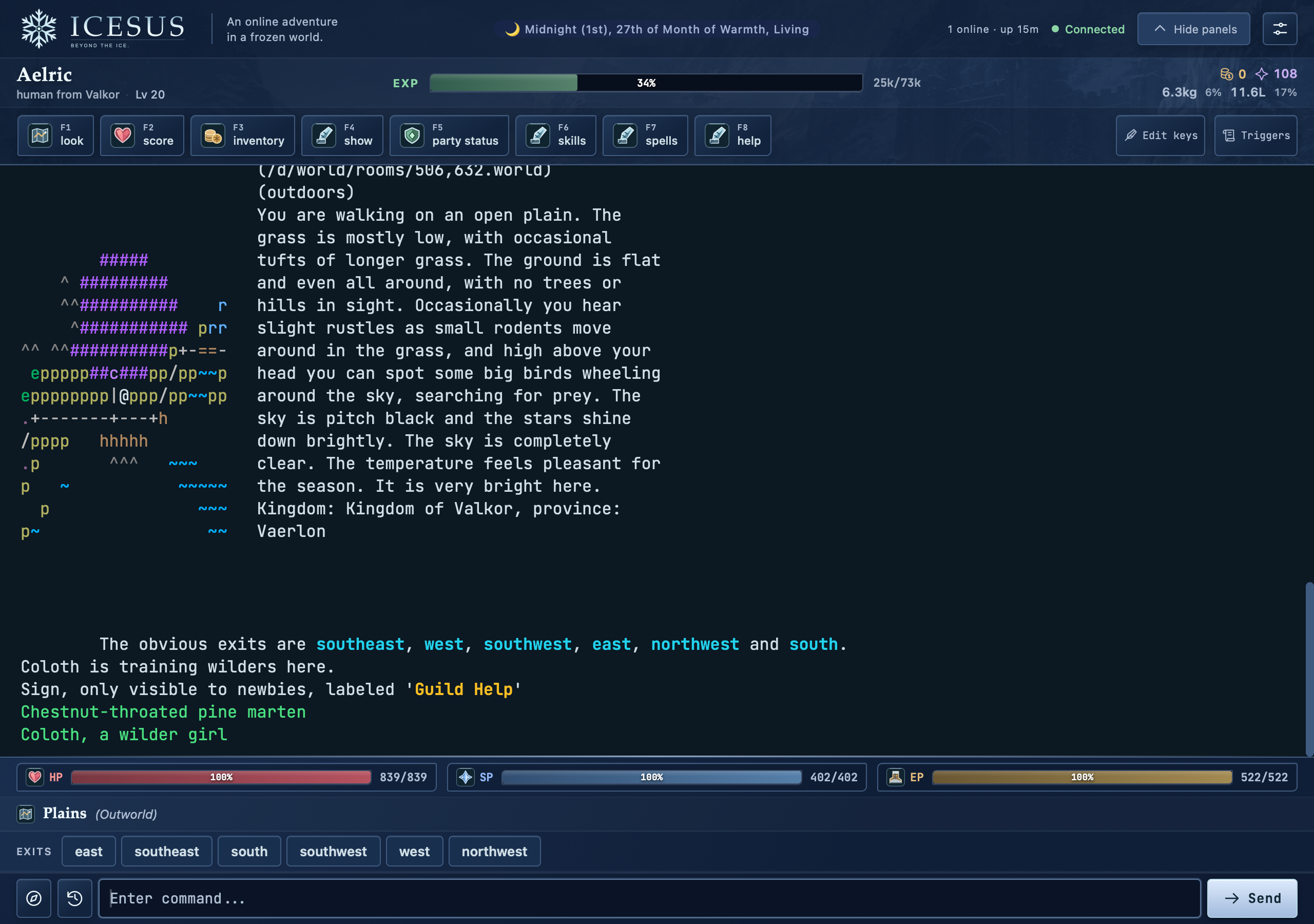Click the F8 help quill icon
This screenshot has height=924, width=1314.
[x=717, y=136]
